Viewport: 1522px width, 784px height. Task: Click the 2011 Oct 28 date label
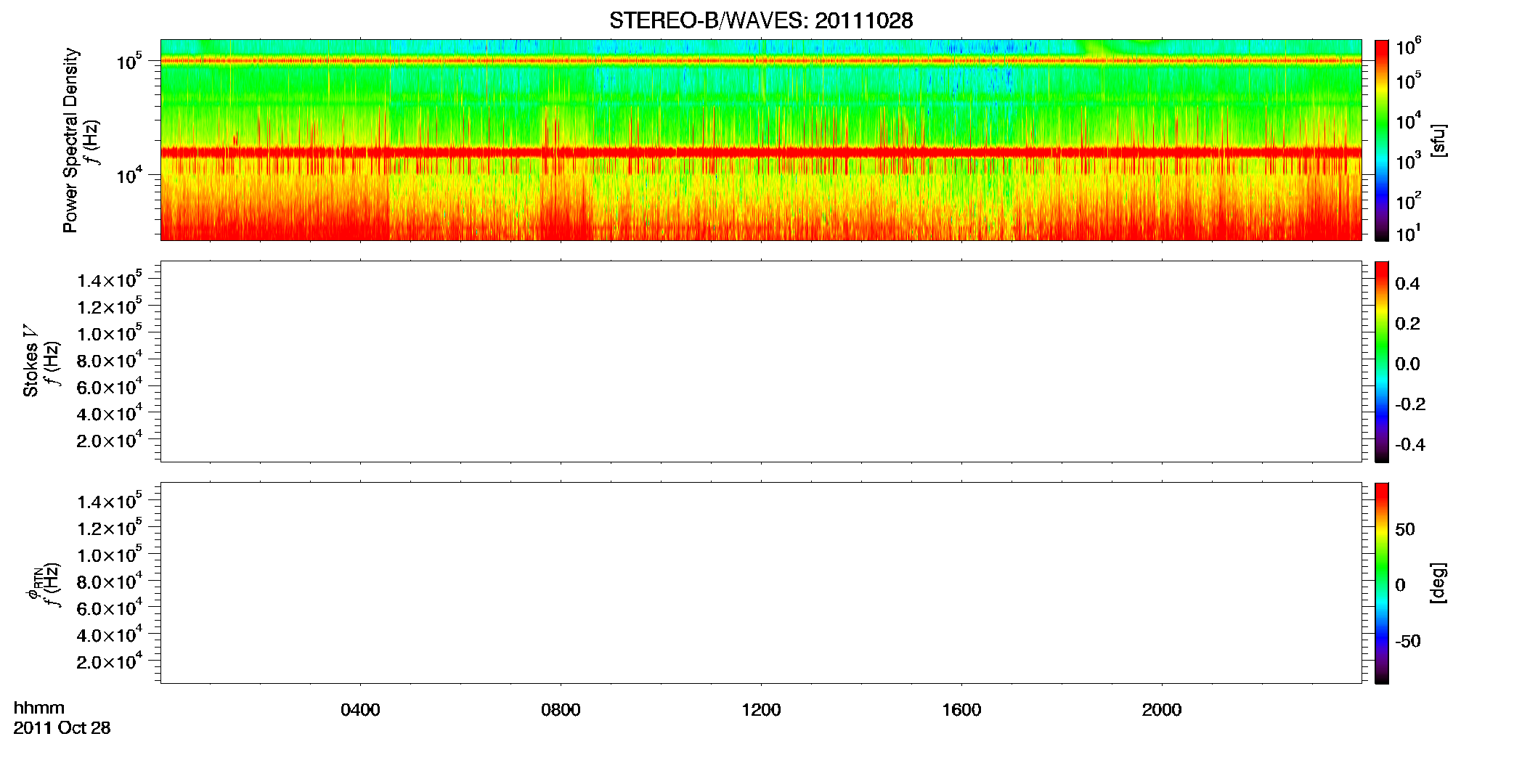pyautogui.click(x=62, y=728)
